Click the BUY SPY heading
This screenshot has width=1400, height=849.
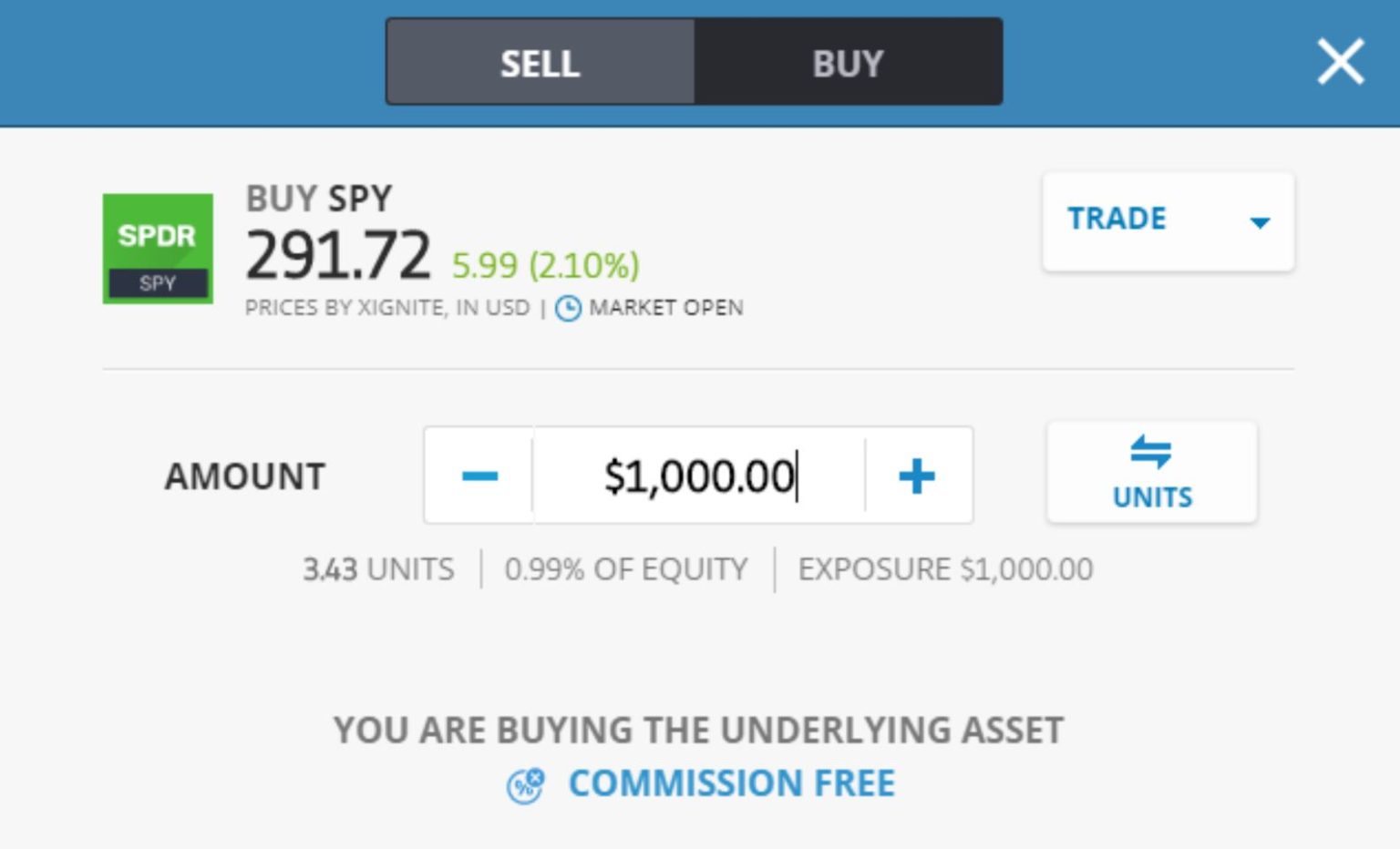pyautogui.click(x=318, y=197)
